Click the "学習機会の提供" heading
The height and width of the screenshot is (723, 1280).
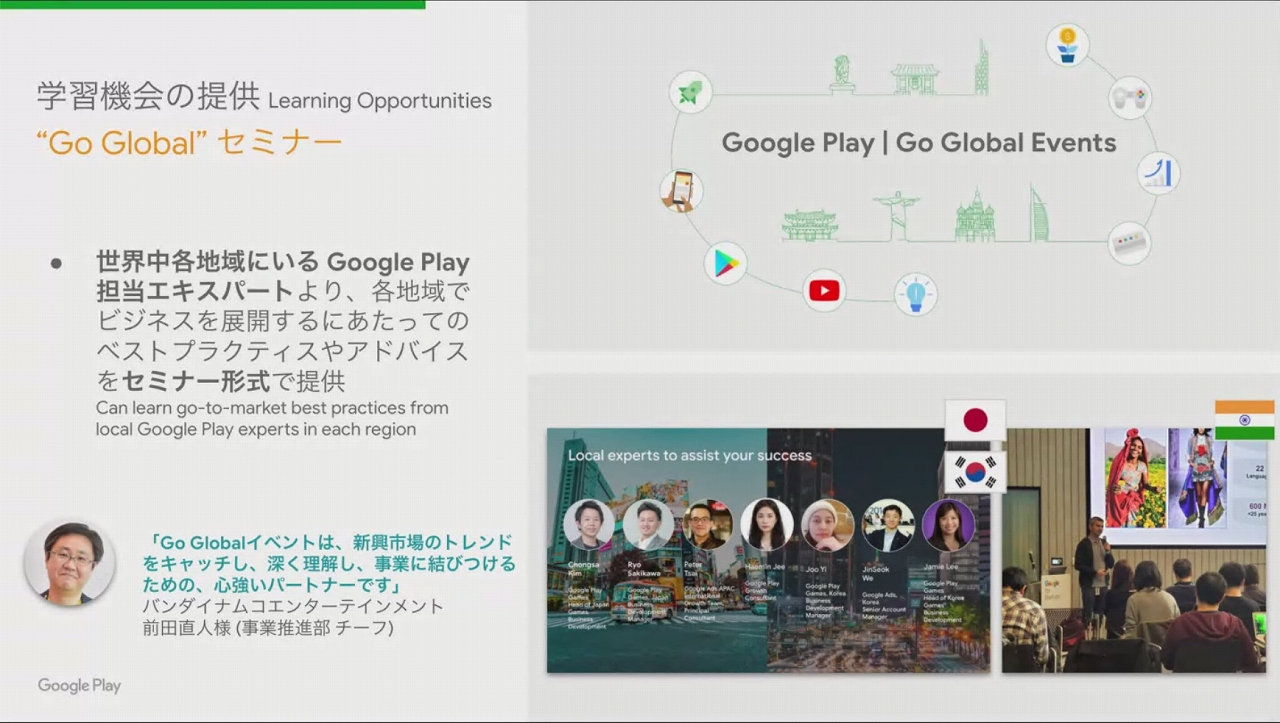(x=149, y=96)
